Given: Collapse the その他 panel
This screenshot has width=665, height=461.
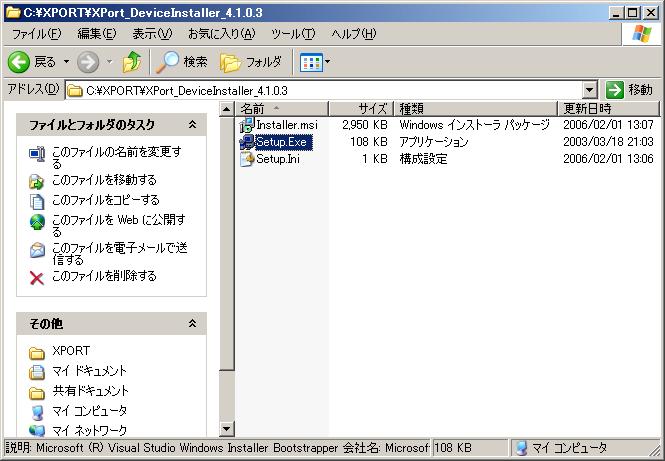Looking at the screenshot, I should (192, 323).
